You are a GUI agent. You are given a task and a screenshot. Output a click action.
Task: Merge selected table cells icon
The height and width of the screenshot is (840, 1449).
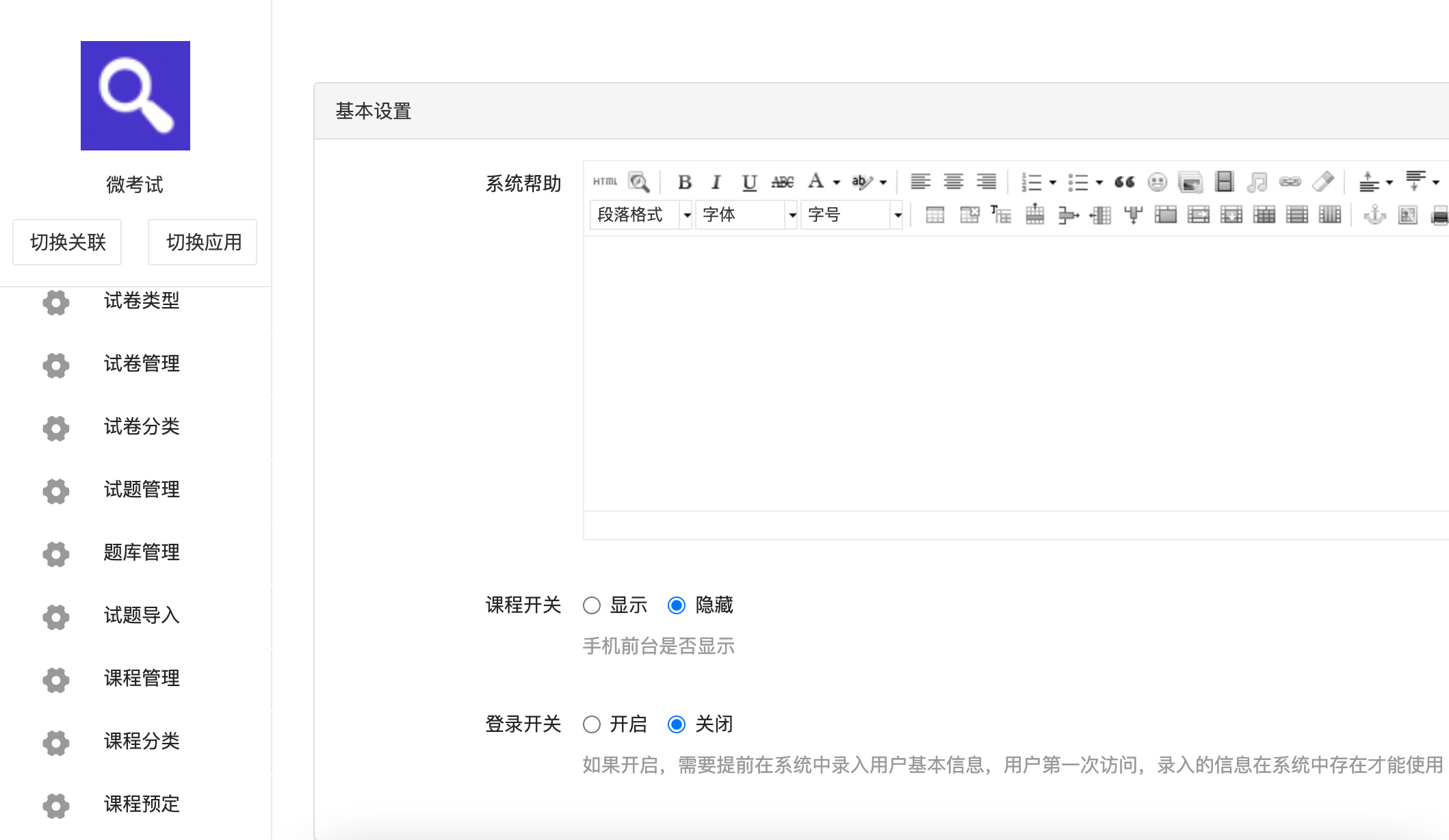coord(1165,215)
